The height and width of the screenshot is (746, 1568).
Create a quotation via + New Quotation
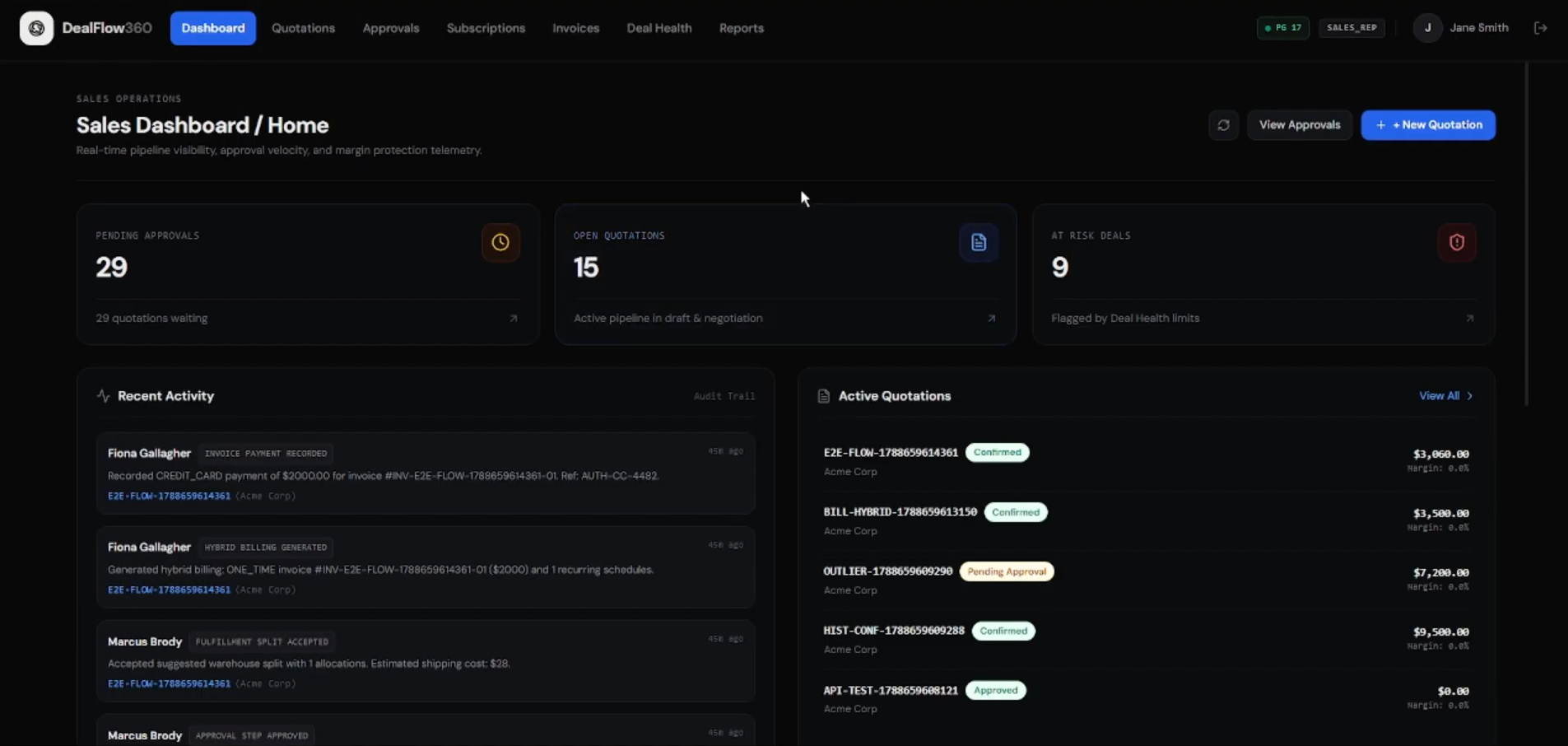pos(1428,125)
